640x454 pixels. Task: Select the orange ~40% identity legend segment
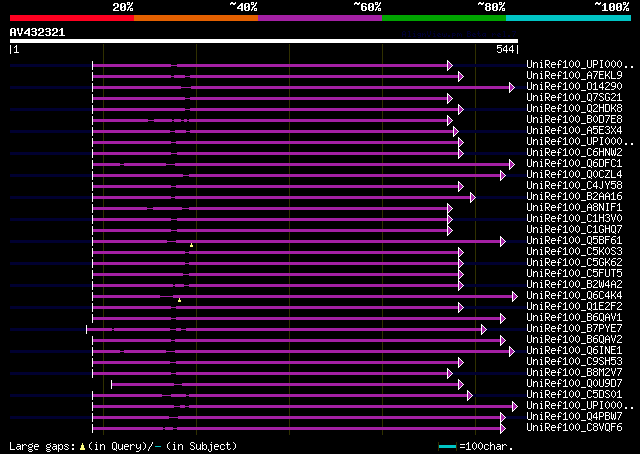[195, 18]
